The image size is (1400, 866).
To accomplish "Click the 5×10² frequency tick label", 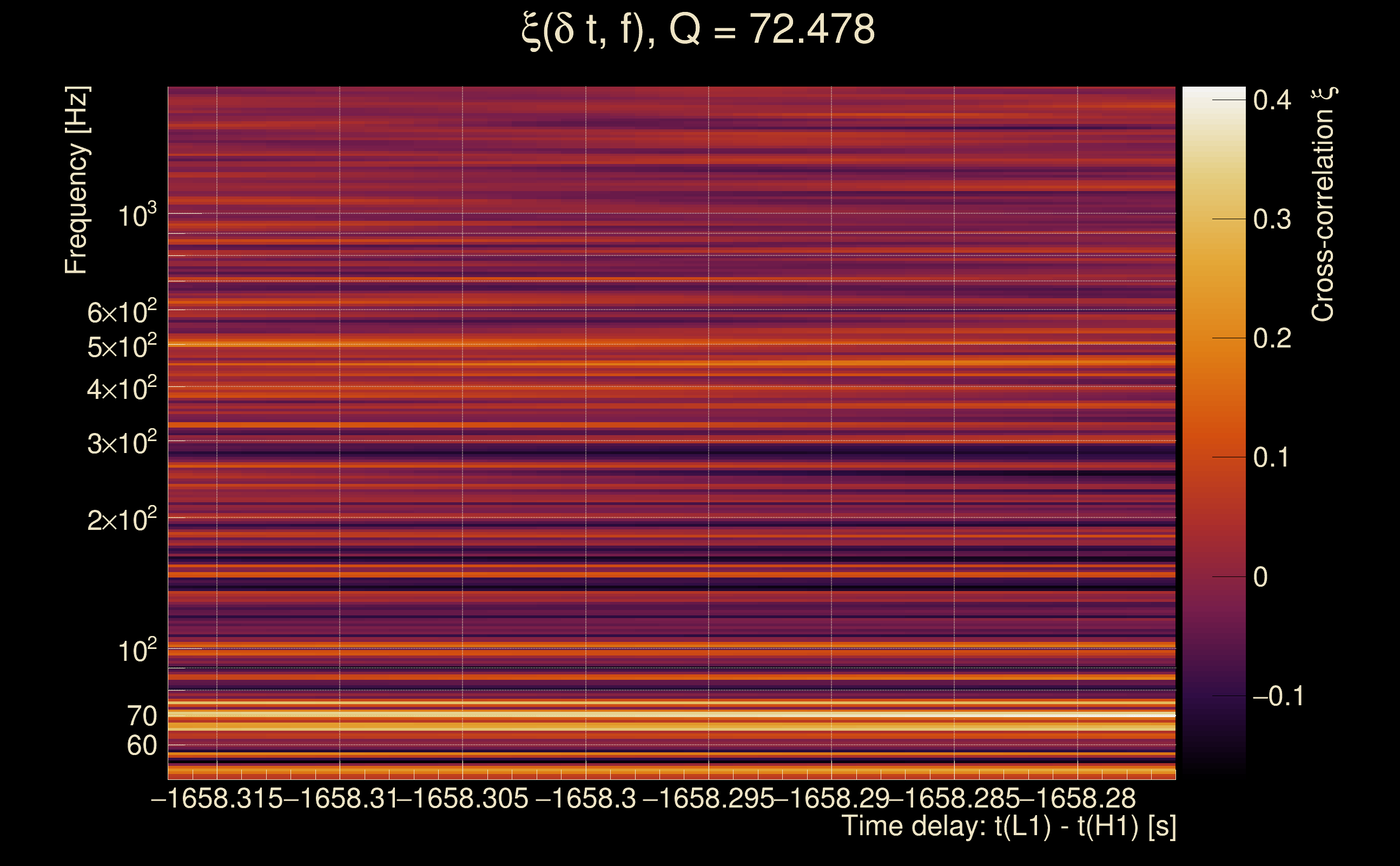I will tap(122, 346).
